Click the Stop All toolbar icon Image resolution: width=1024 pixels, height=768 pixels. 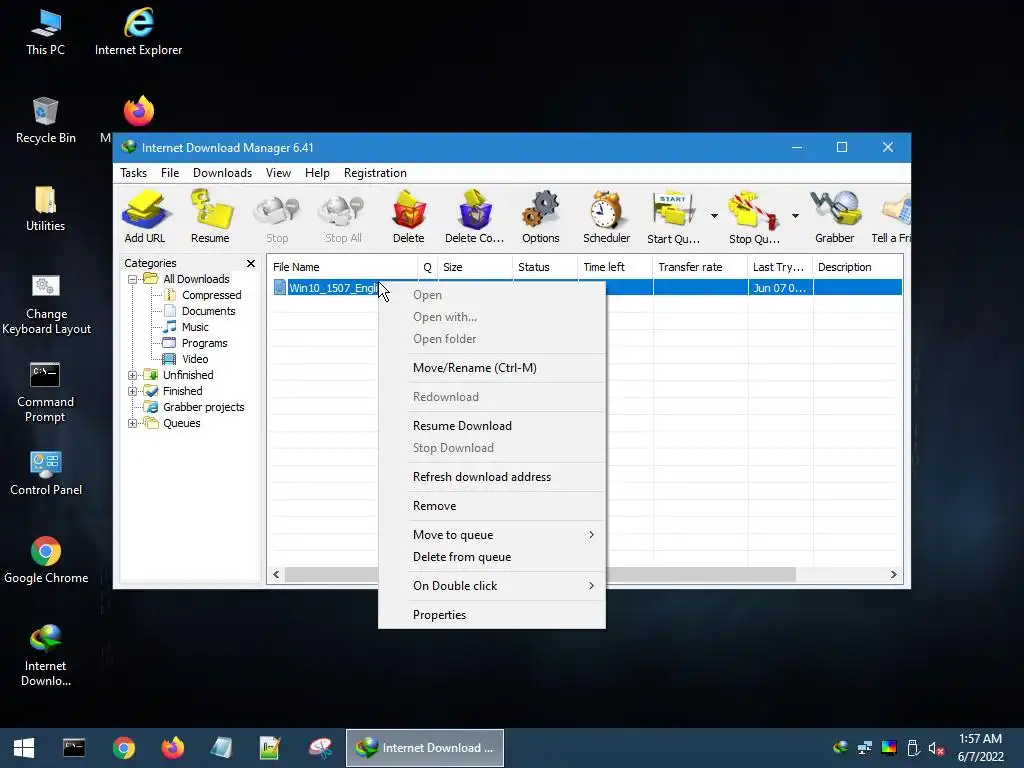click(x=344, y=216)
